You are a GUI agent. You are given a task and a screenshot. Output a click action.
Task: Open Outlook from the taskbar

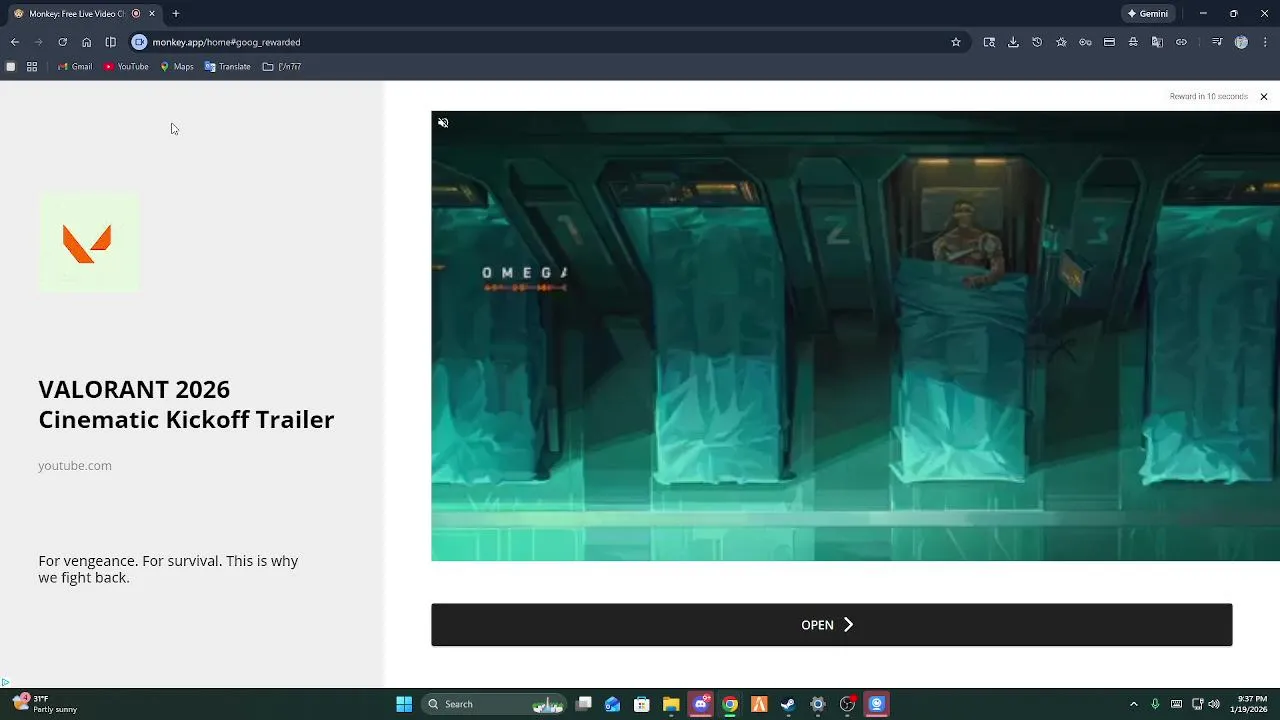(613, 704)
